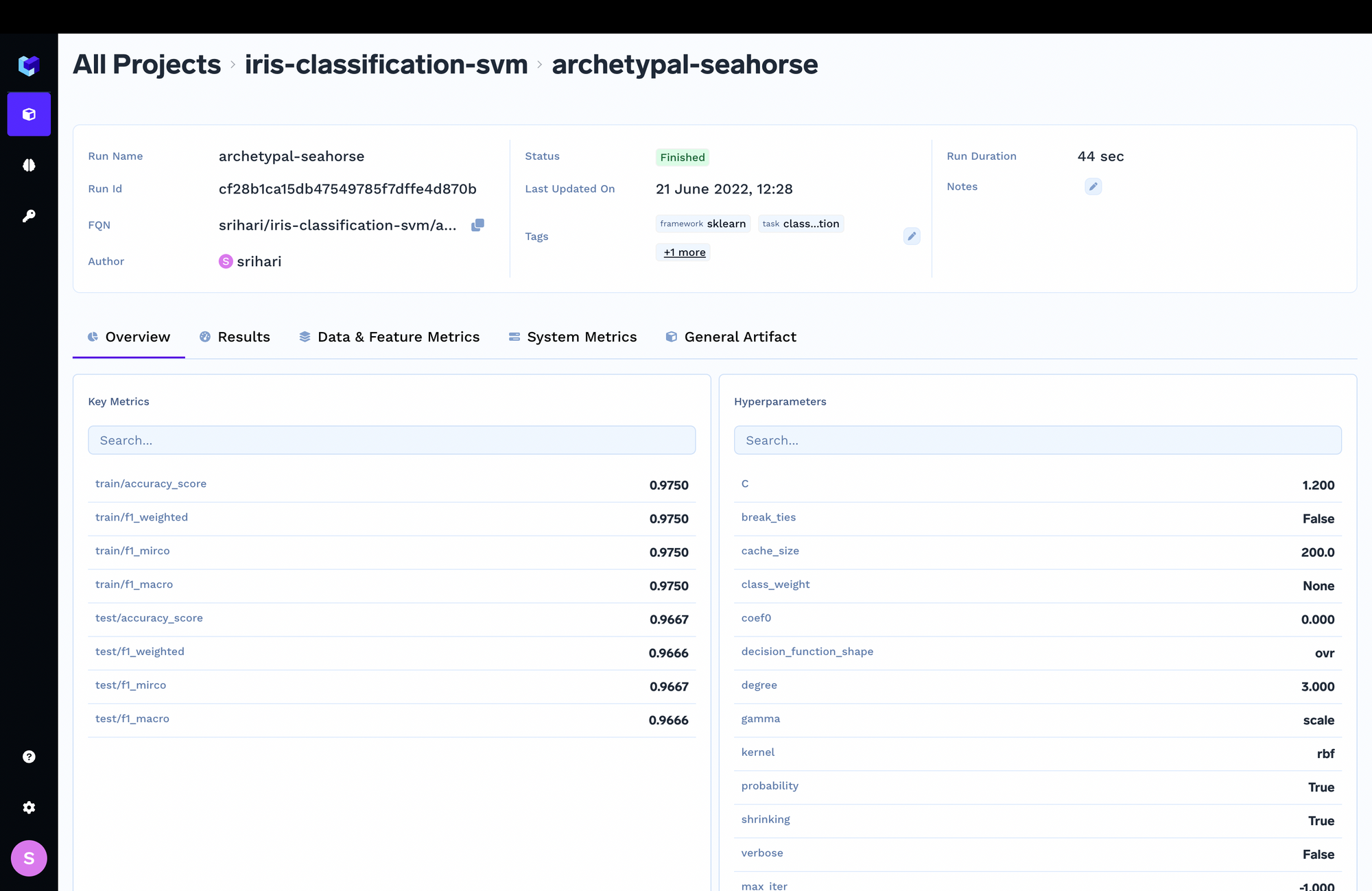This screenshot has height=891, width=1372.
Task: Edit notes with the pencil icon
Action: tap(1093, 187)
